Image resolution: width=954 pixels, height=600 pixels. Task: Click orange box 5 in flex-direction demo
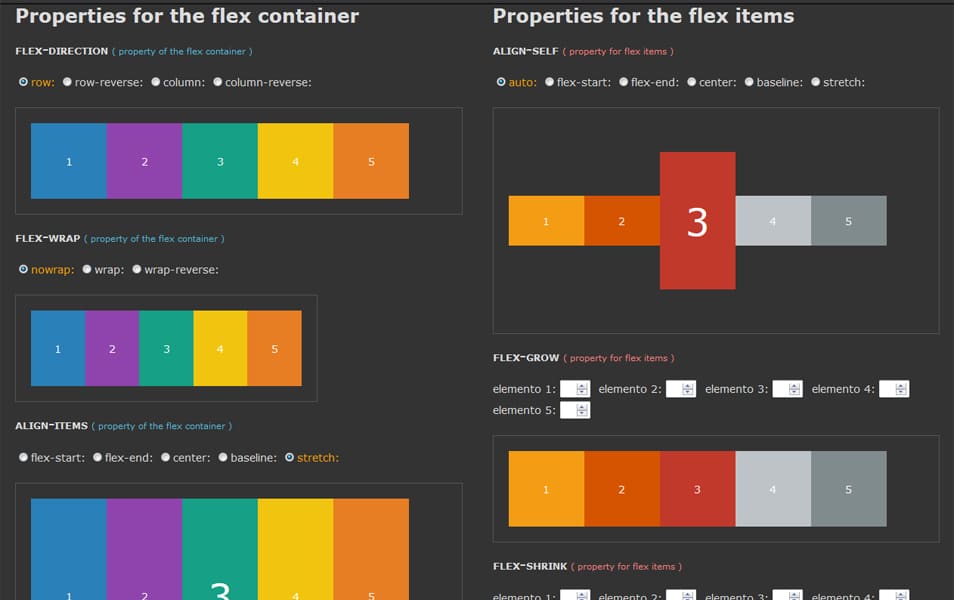(371, 161)
